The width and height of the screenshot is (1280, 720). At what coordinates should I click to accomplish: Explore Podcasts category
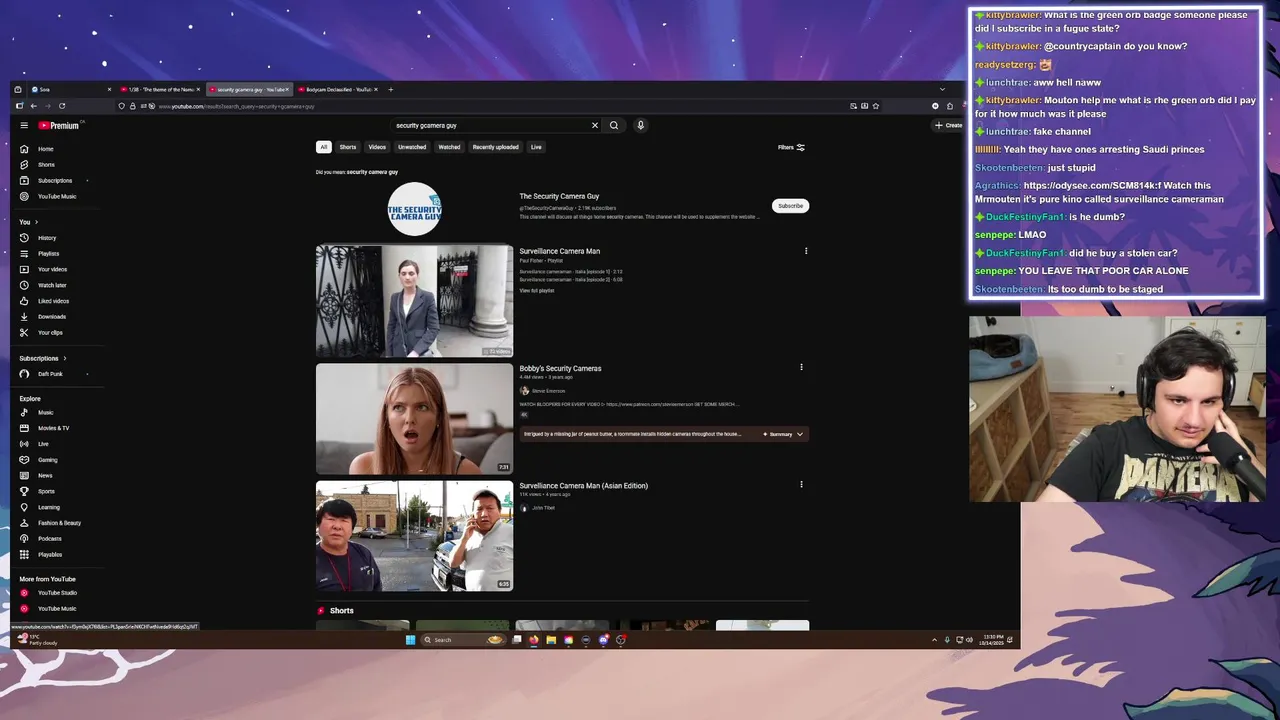(48, 539)
